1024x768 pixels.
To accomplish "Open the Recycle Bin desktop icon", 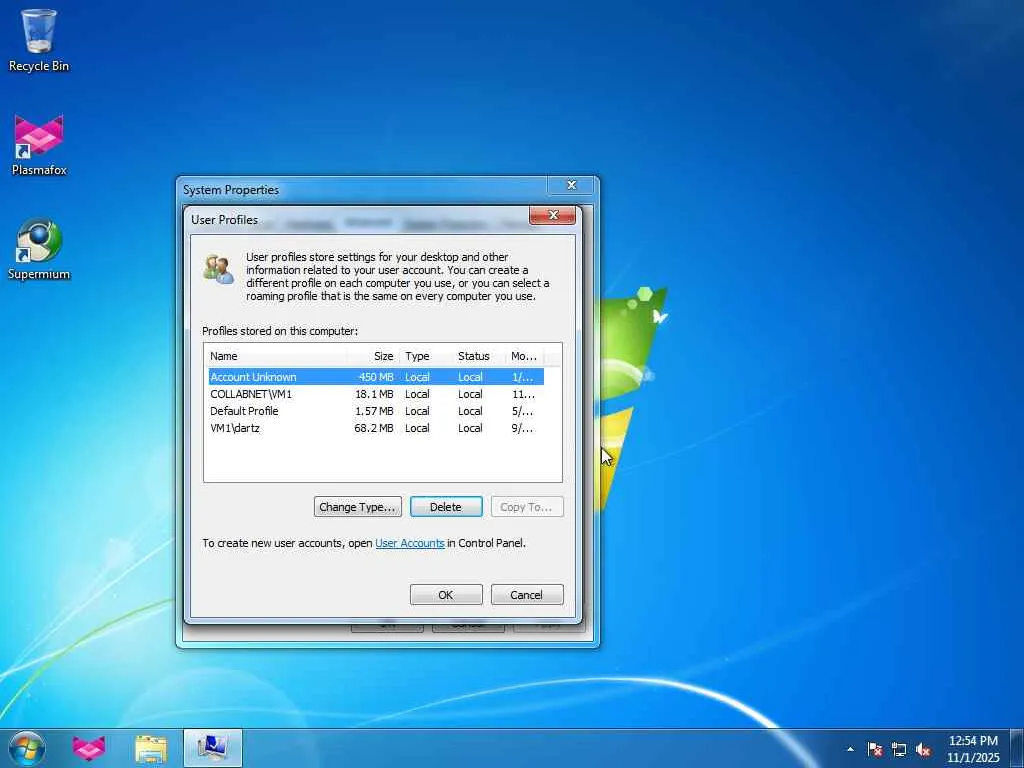I will [39, 40].
